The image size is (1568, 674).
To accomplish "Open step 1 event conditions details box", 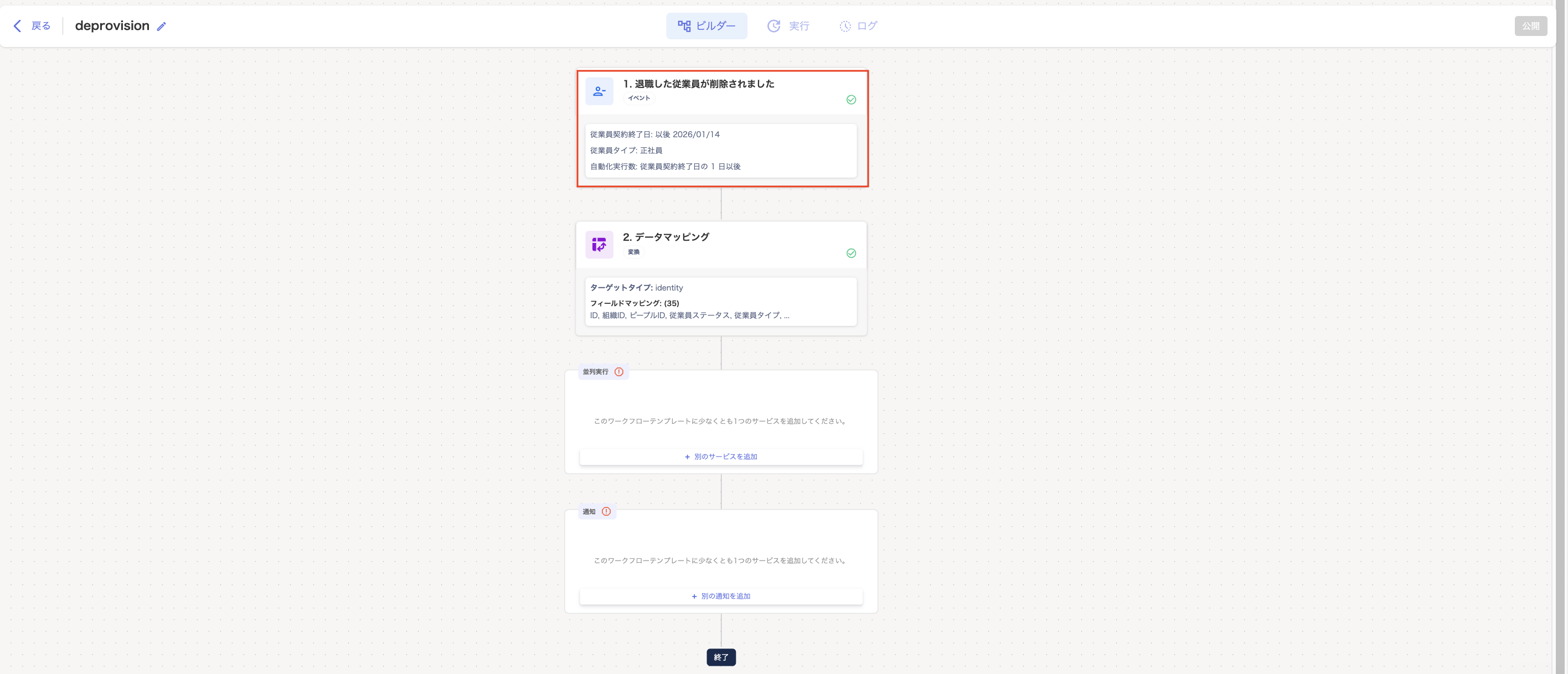I will (721, 151).
